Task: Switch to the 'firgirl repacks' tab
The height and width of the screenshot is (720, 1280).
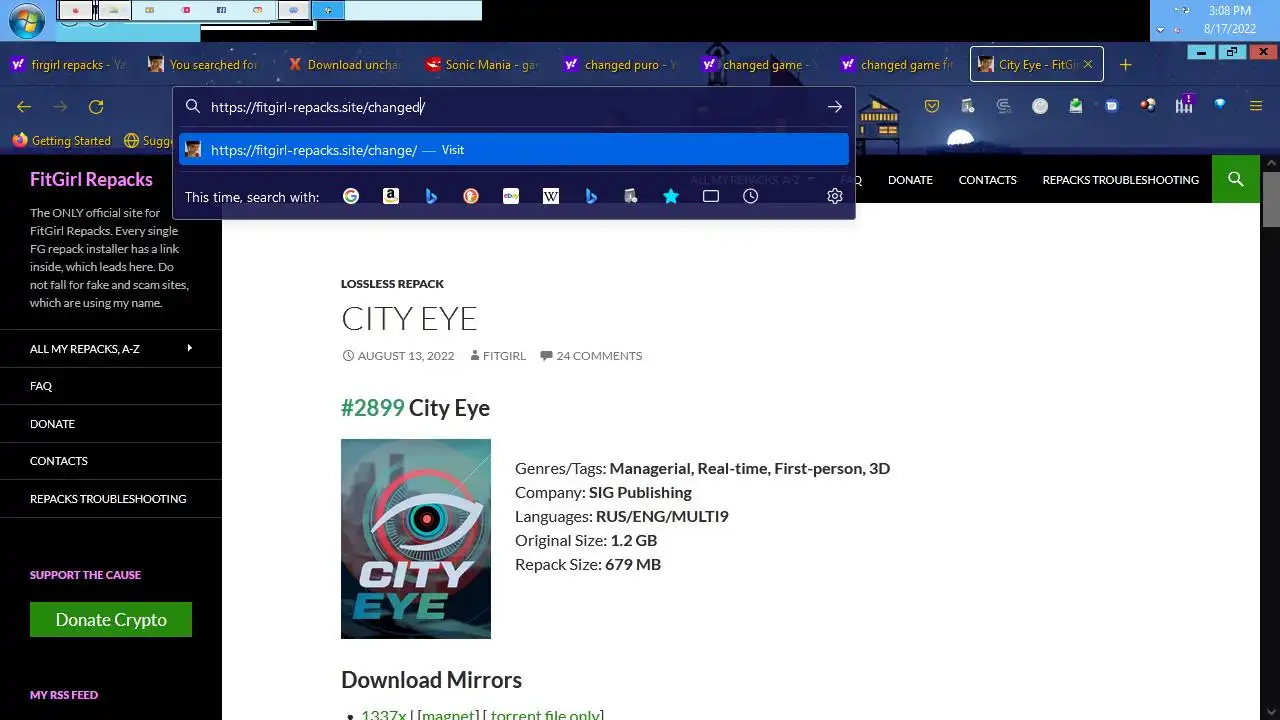Action: click(x=68, y=65)
